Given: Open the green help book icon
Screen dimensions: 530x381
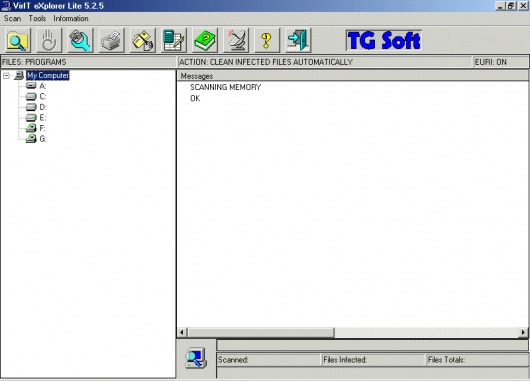Looking at the screenshot, I should tap(205, 41).
